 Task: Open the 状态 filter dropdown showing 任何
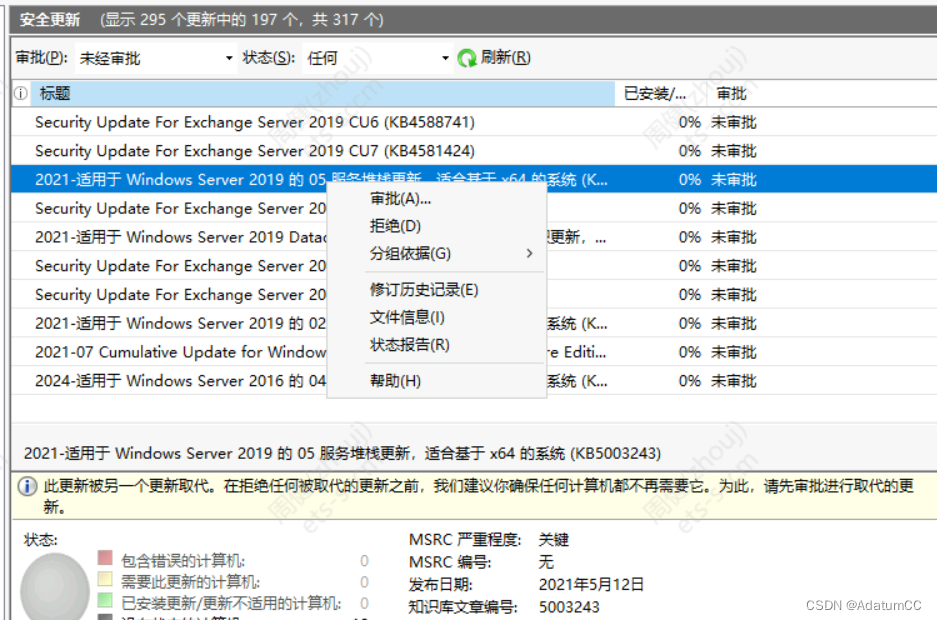click(444, 58)
